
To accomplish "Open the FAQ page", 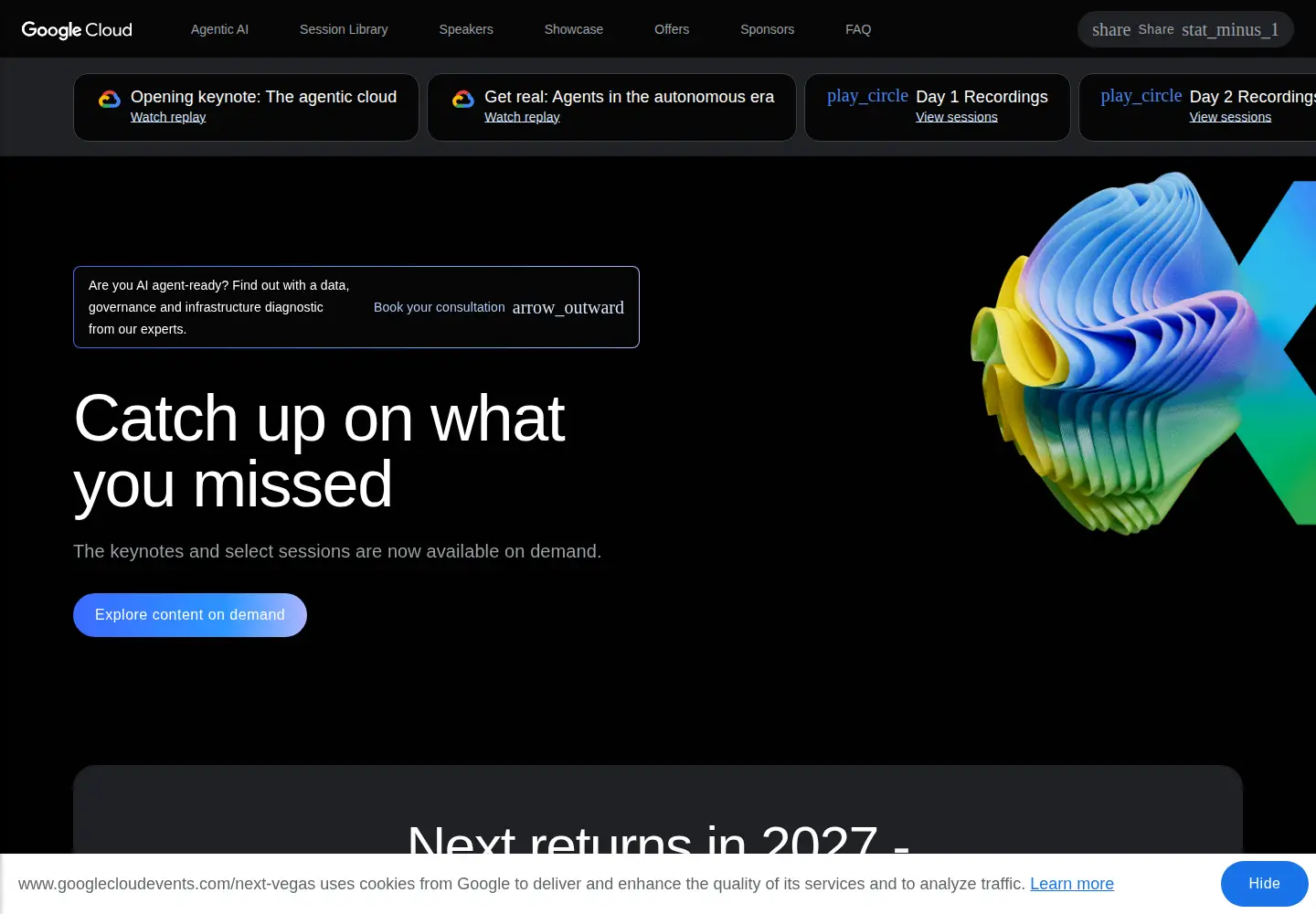I will (x=858, y=29).
